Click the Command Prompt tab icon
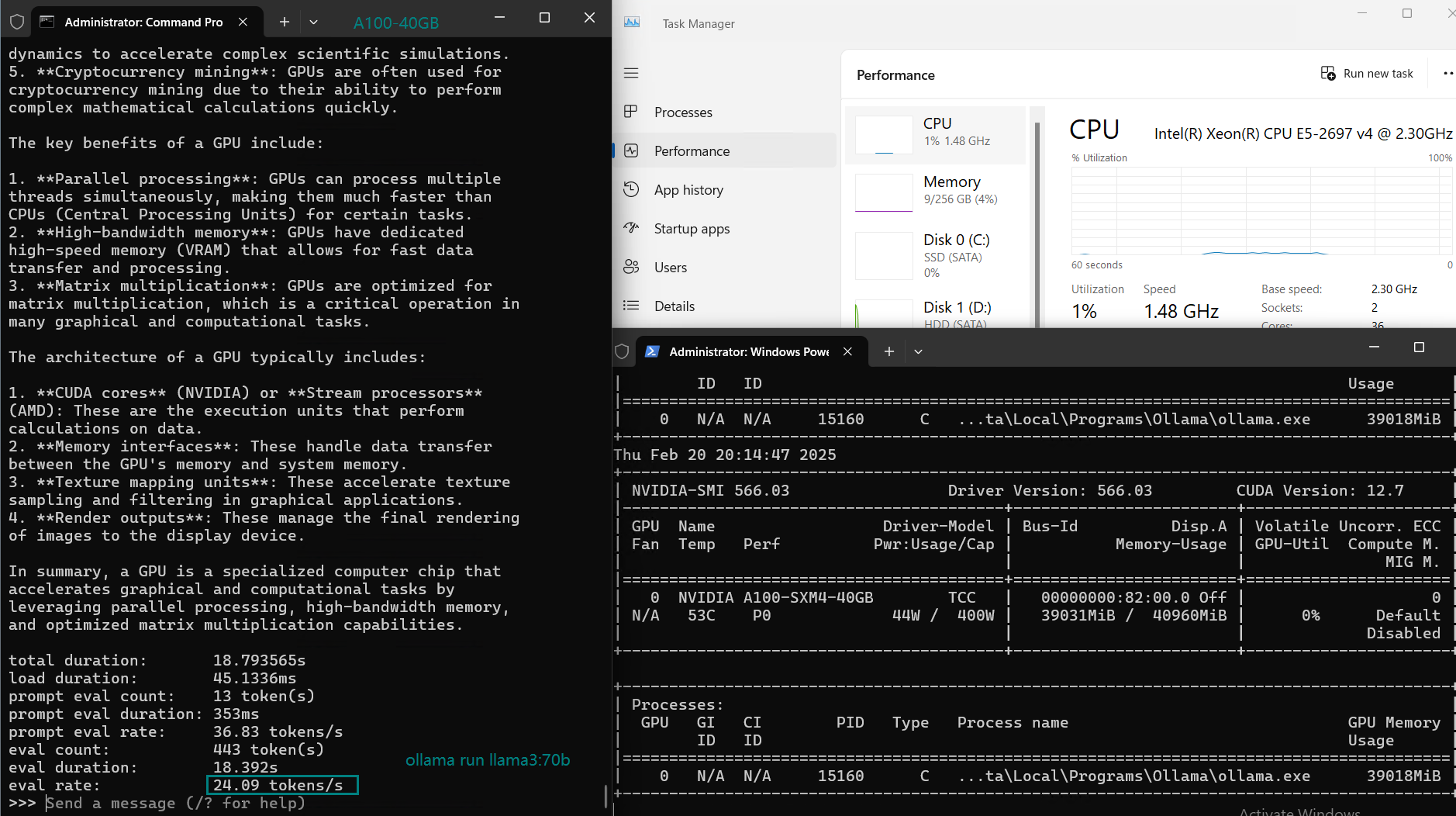 pyautogui.click(x=47, y=22)
